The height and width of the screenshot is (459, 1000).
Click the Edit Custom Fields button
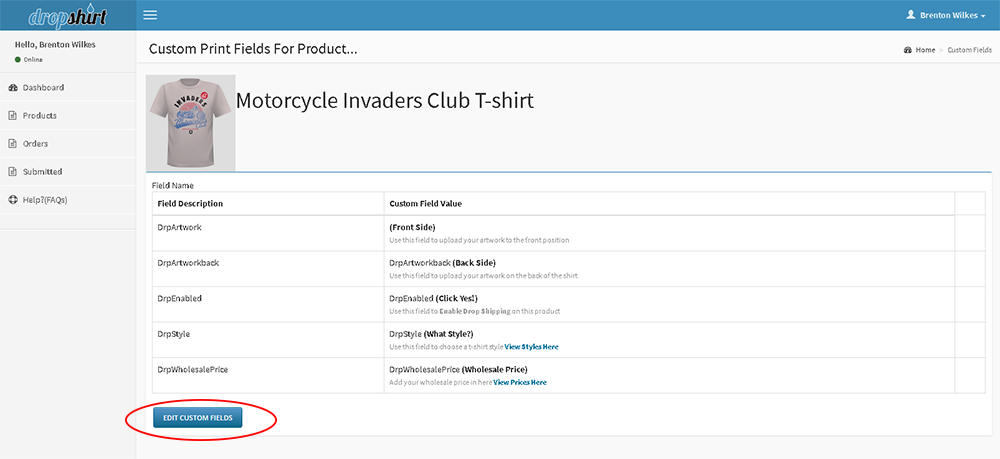tap(198, 418)
